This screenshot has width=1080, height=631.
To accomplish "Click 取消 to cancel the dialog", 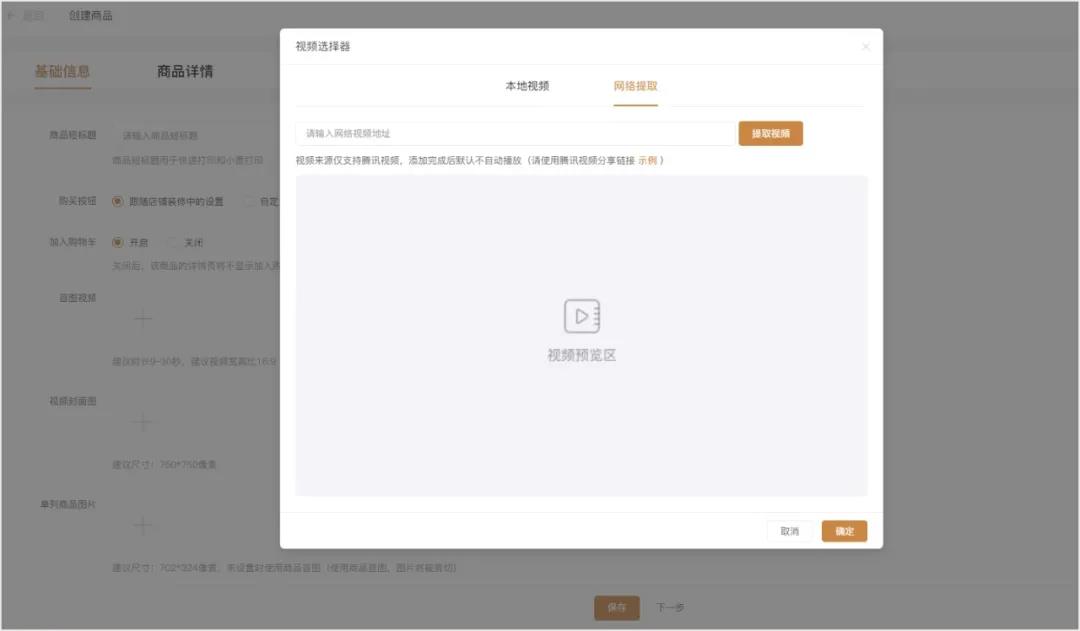I will (x=789, y=531).
